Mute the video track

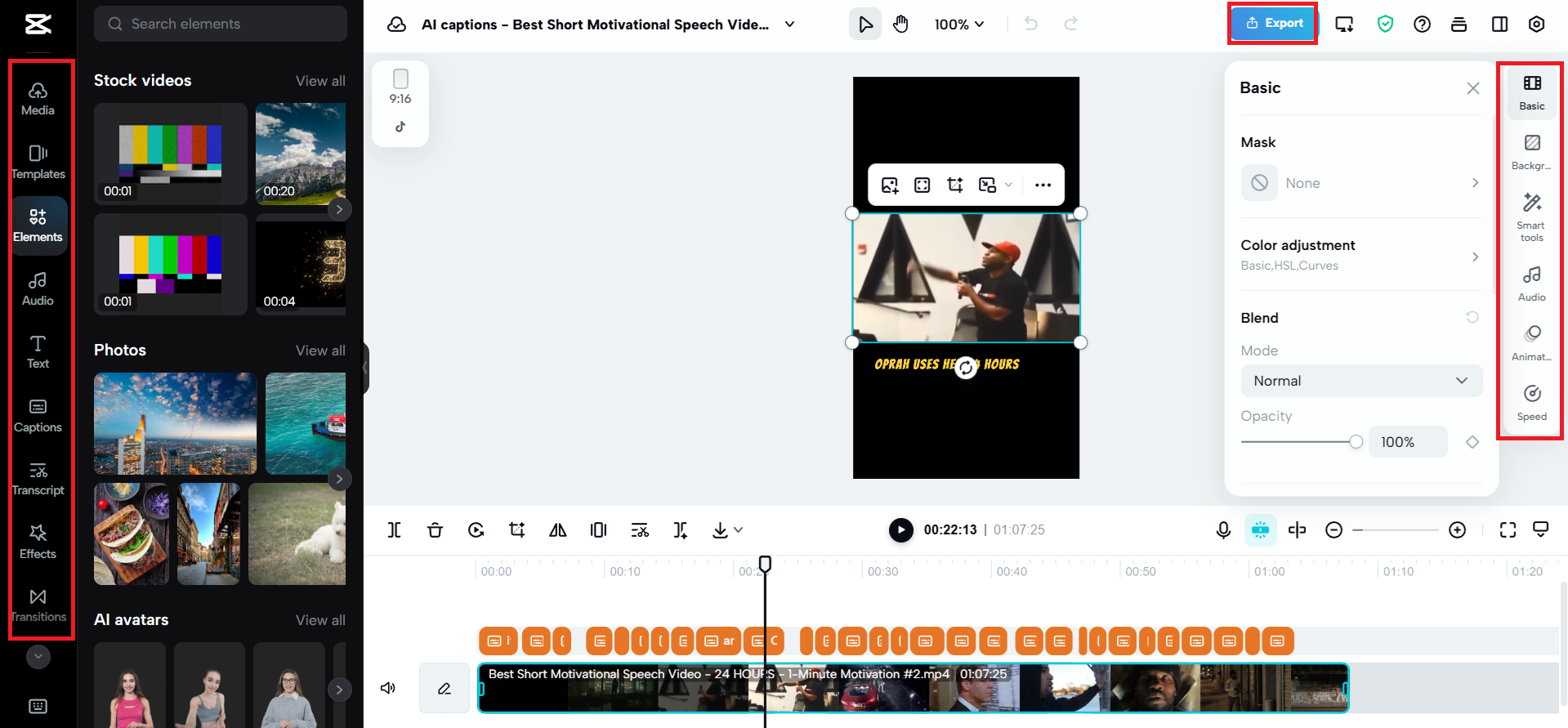(388, 688)
